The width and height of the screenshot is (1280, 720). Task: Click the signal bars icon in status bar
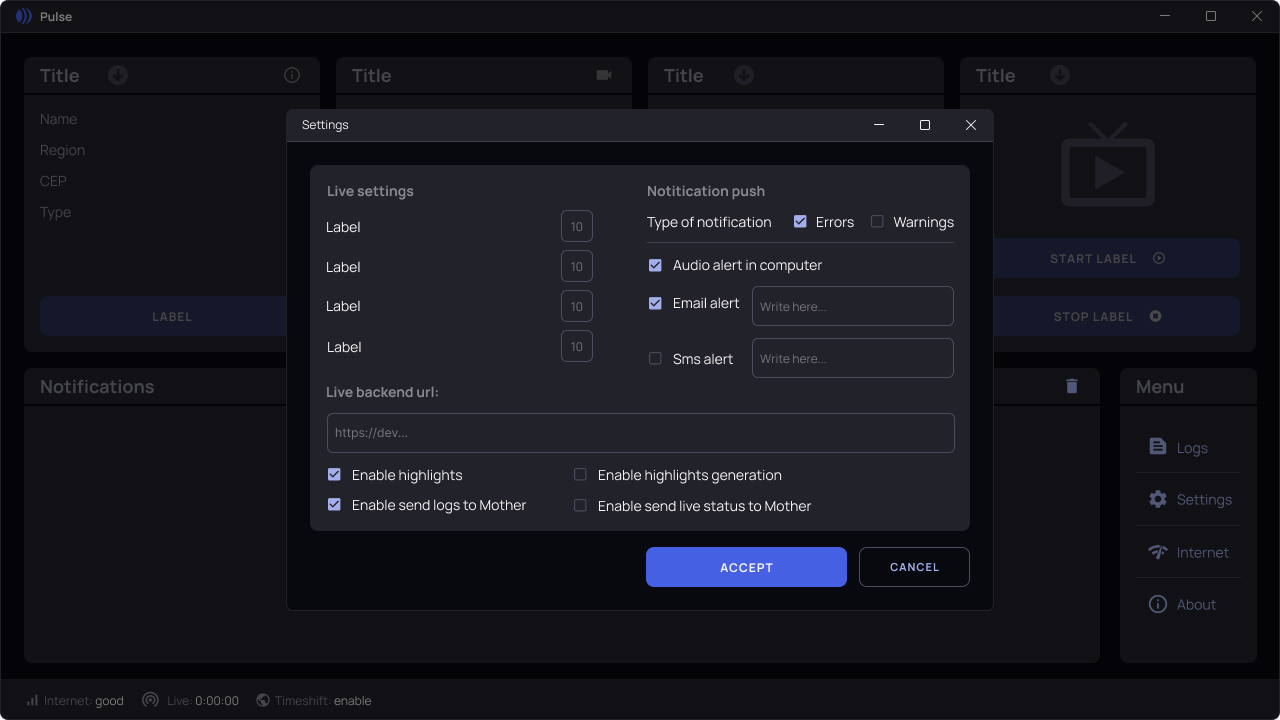click(x=32, y=700)
